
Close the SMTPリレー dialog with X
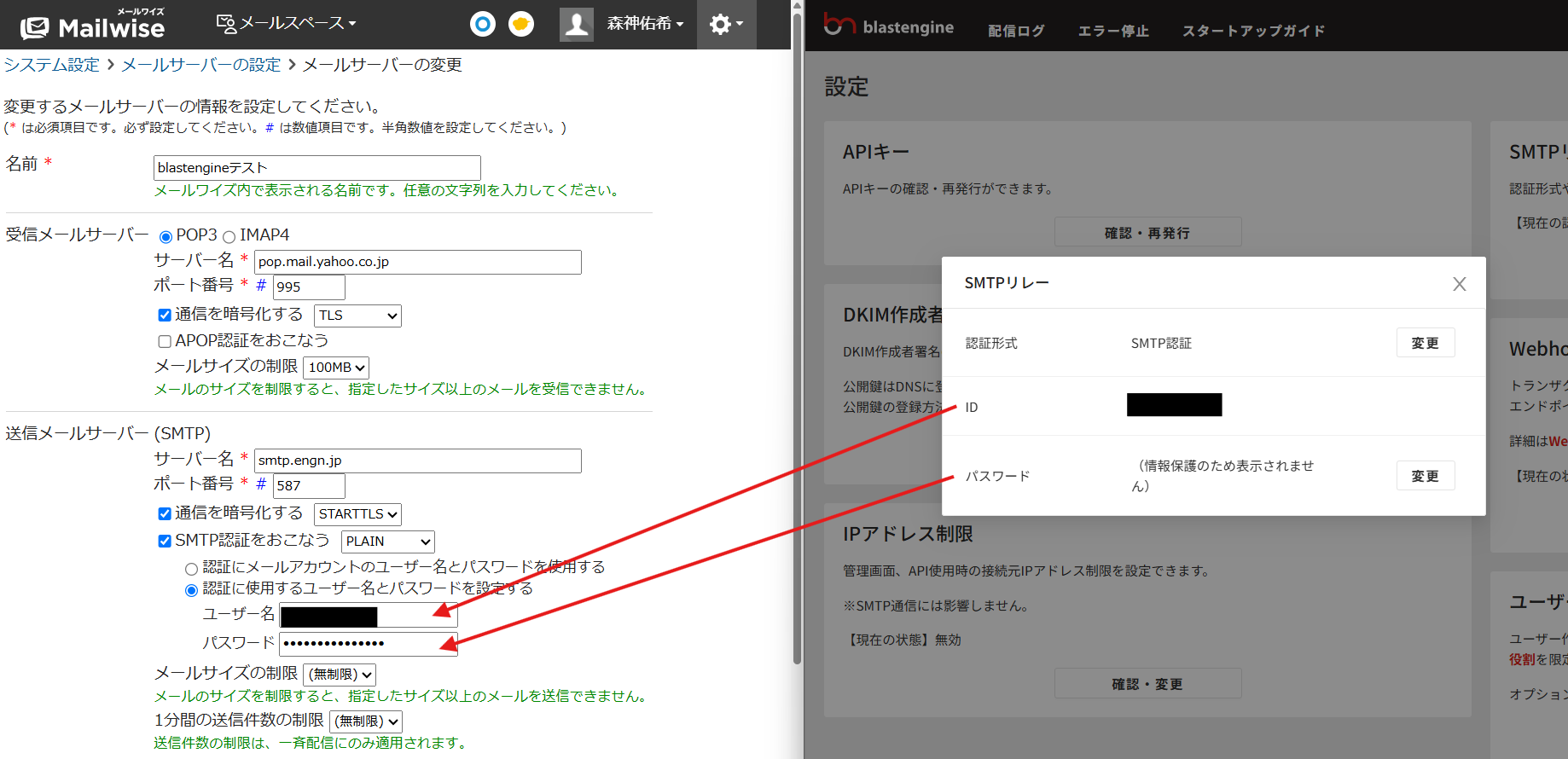(1460, 284)
